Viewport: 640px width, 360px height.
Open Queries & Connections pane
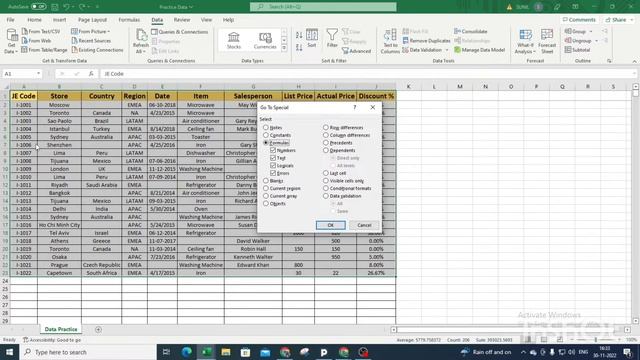[180, 31]
